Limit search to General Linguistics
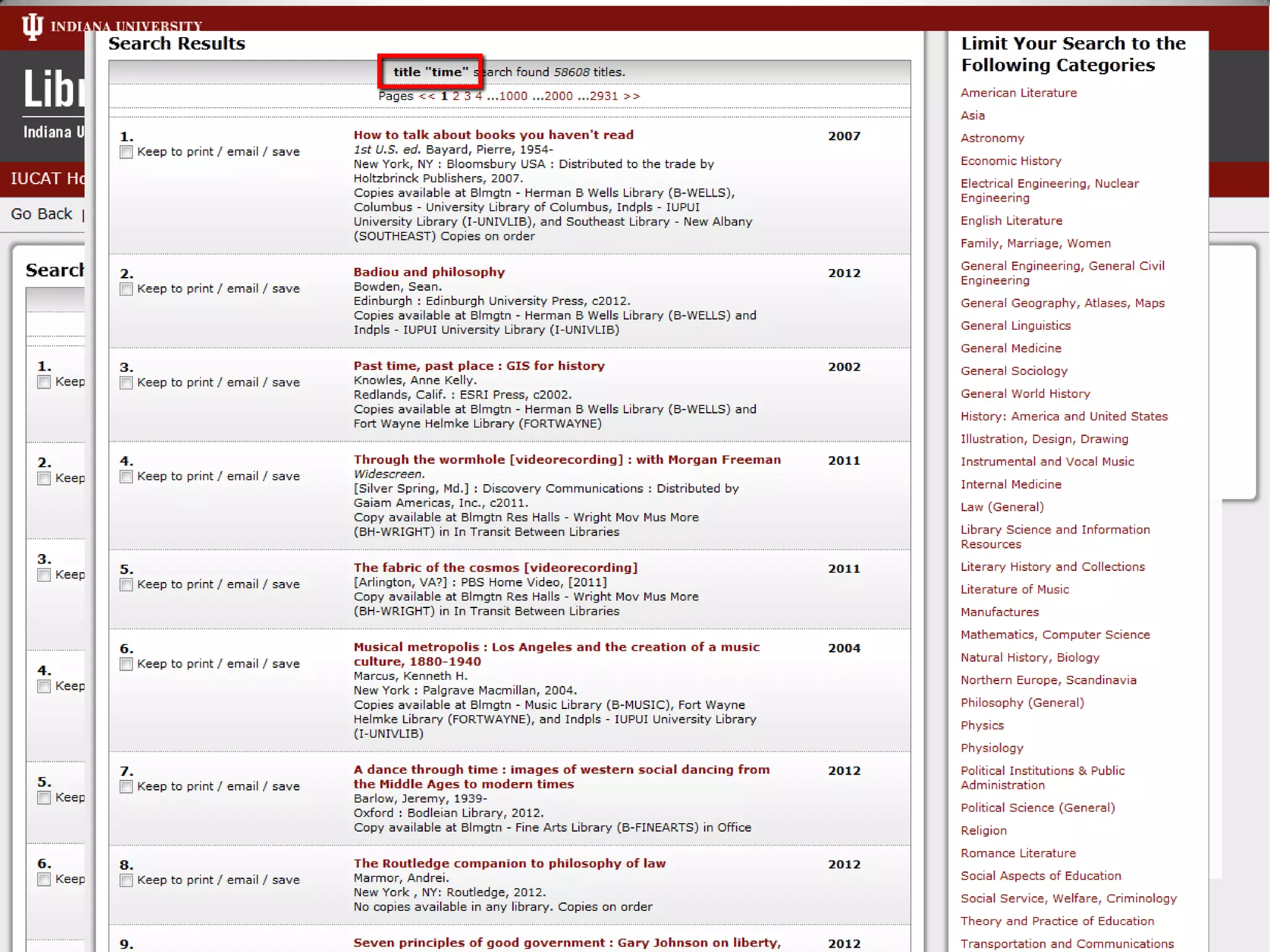 tap(1016, 326)
